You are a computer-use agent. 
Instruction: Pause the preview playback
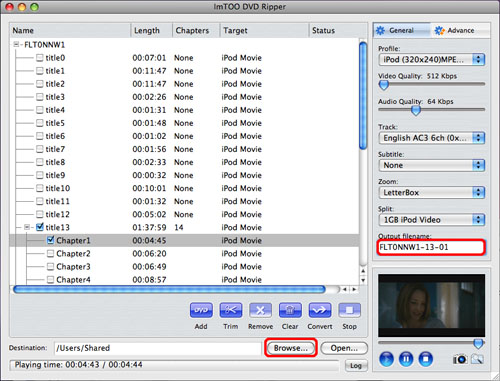406,359
